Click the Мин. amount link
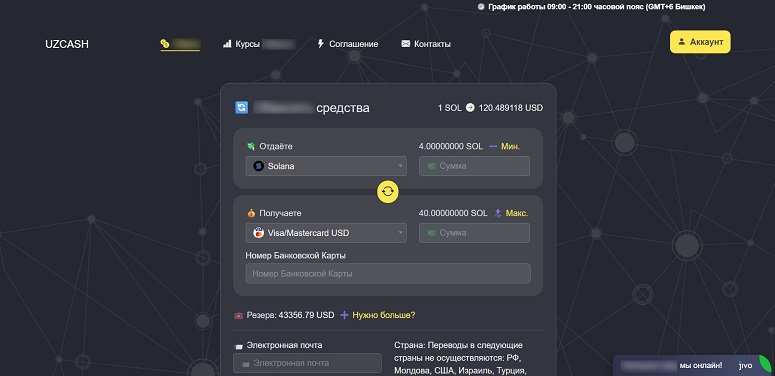The height and width of the screenshot is (376, 775). click(511, 146)
